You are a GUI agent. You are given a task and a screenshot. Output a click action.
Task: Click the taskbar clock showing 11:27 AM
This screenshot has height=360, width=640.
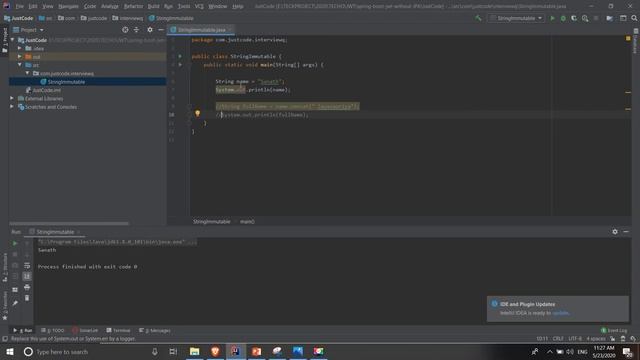tap(604, 351)
